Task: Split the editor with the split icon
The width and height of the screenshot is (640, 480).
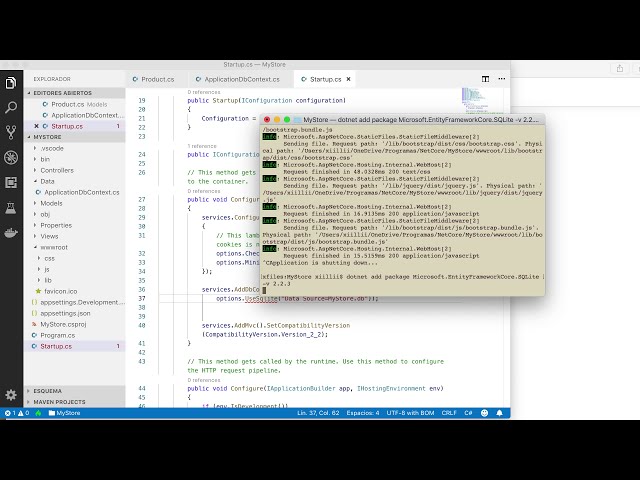Action: click(485, 79)
